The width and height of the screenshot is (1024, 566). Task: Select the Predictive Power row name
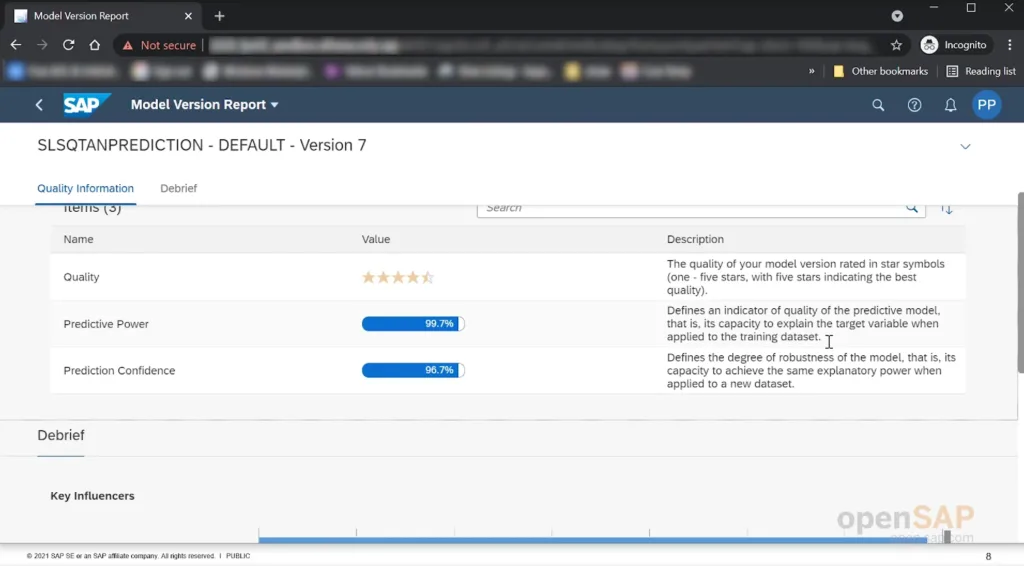(x=106, y=324)
